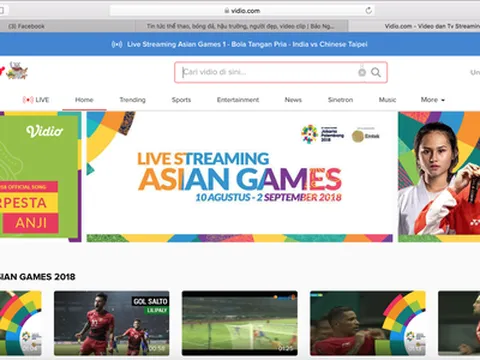Click the LIVE broadcast icon in navigation
The height and width of the screenshot is (360, 480).
pyautogui.click(x=28, y=100)
